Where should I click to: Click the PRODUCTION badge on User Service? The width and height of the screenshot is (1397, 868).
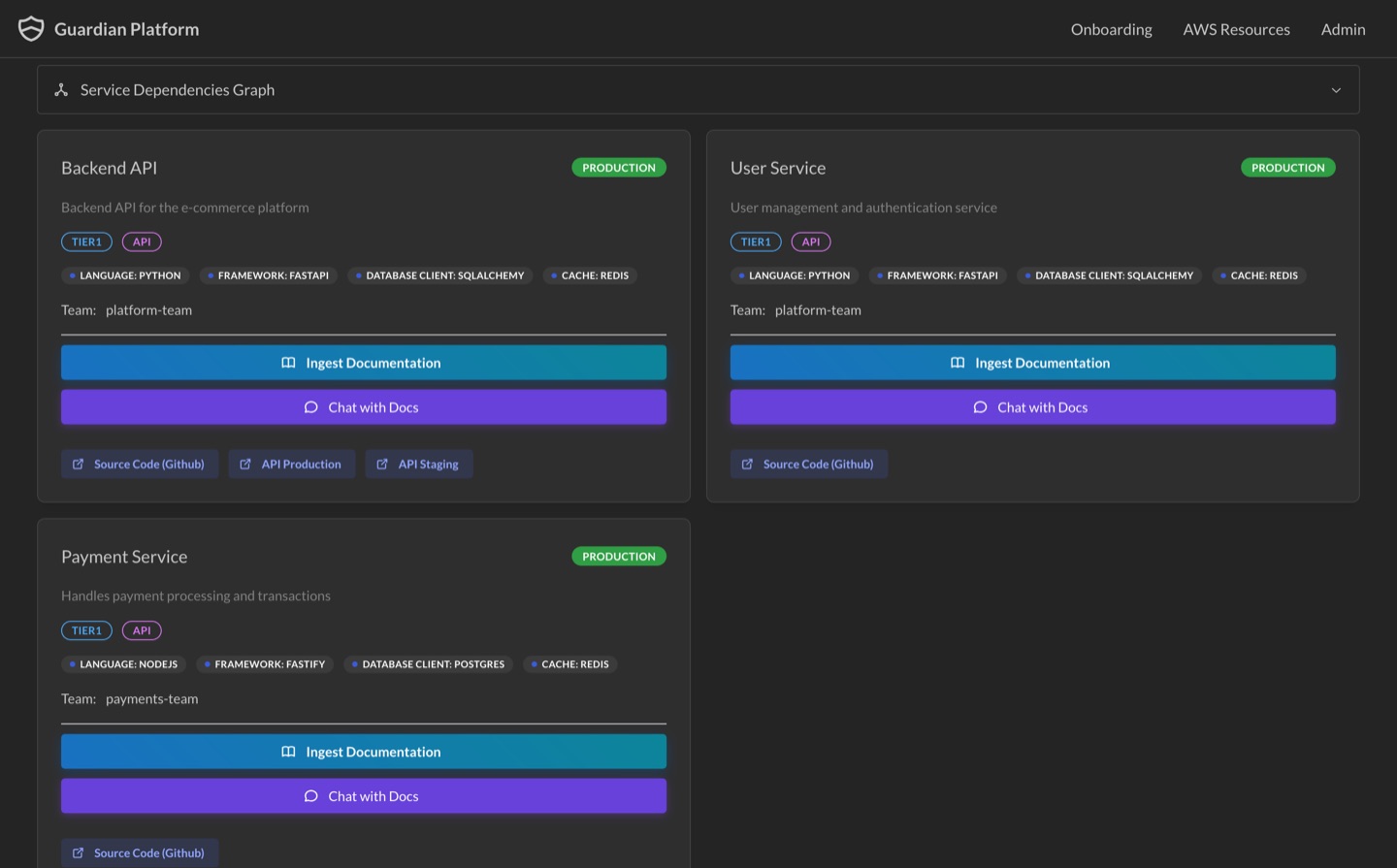[1288, 168]
